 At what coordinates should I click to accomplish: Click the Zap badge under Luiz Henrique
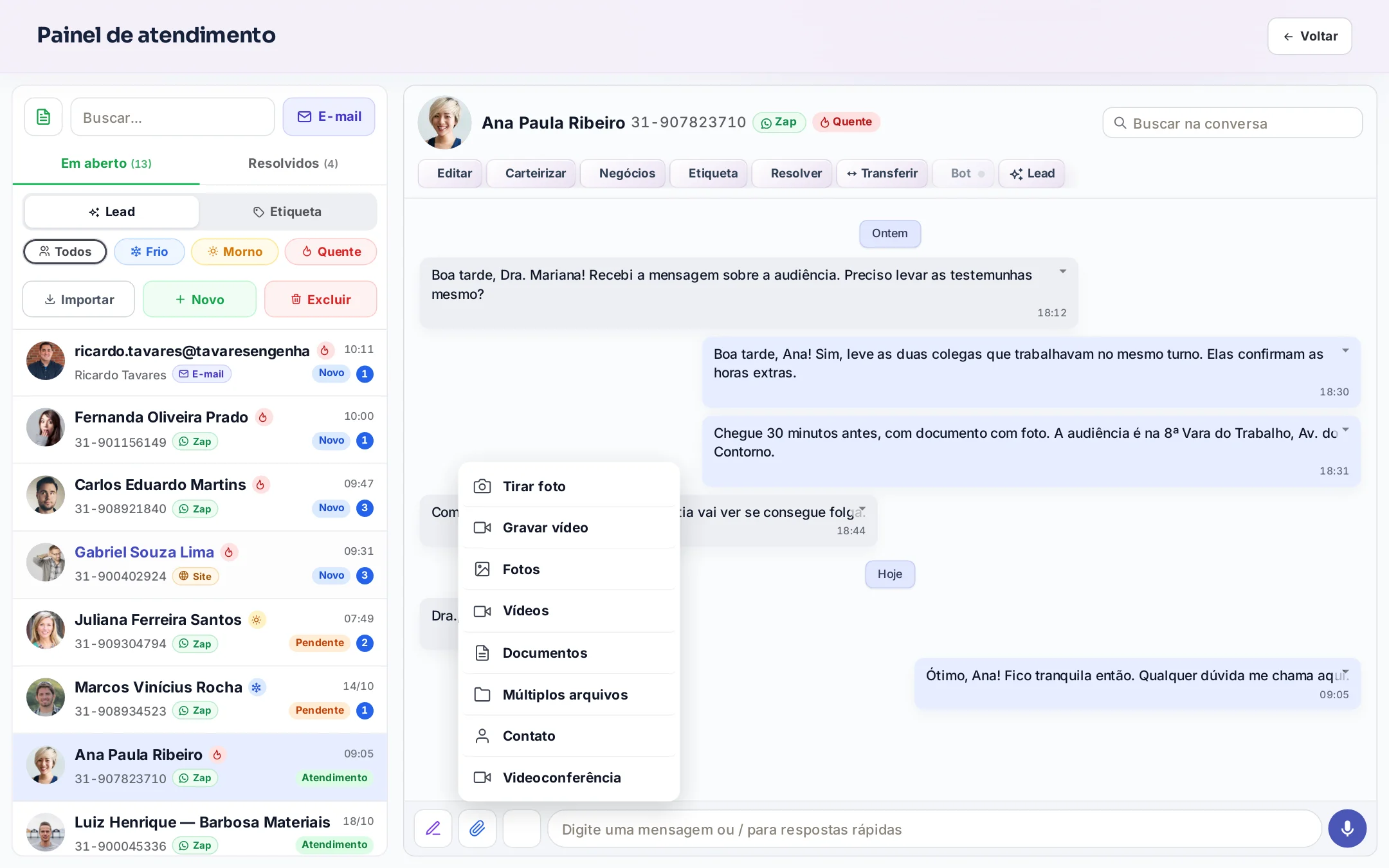click(195, 845)
